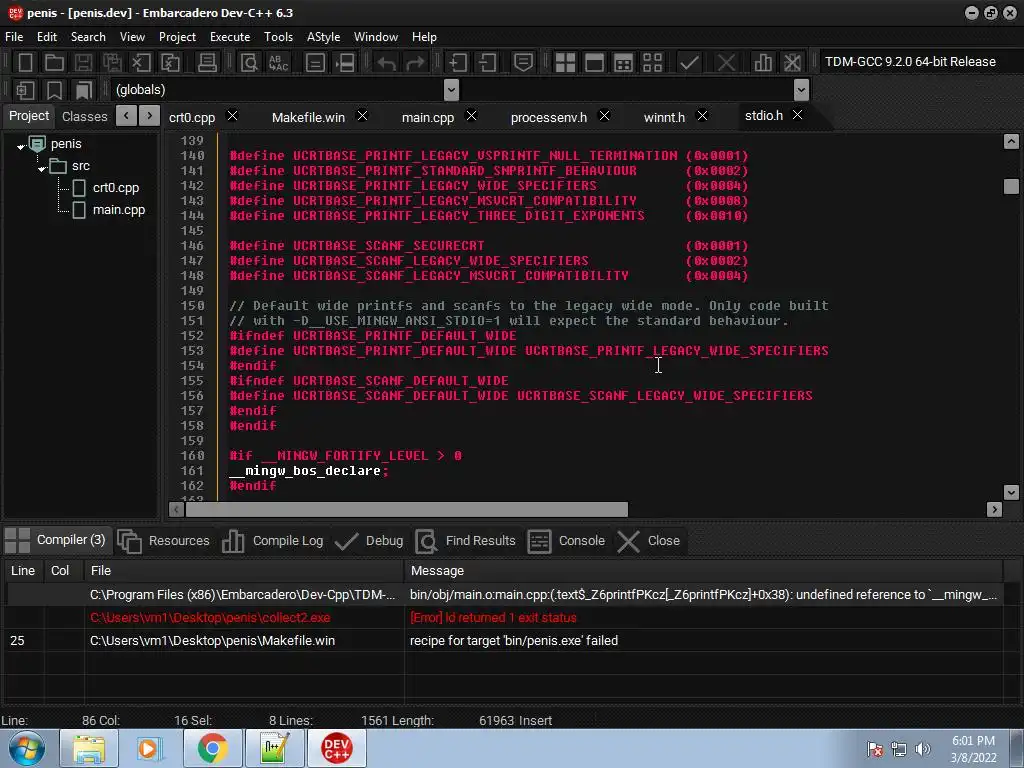
Task: Open the Resources panel tab
Action: (x=164, y=541)
